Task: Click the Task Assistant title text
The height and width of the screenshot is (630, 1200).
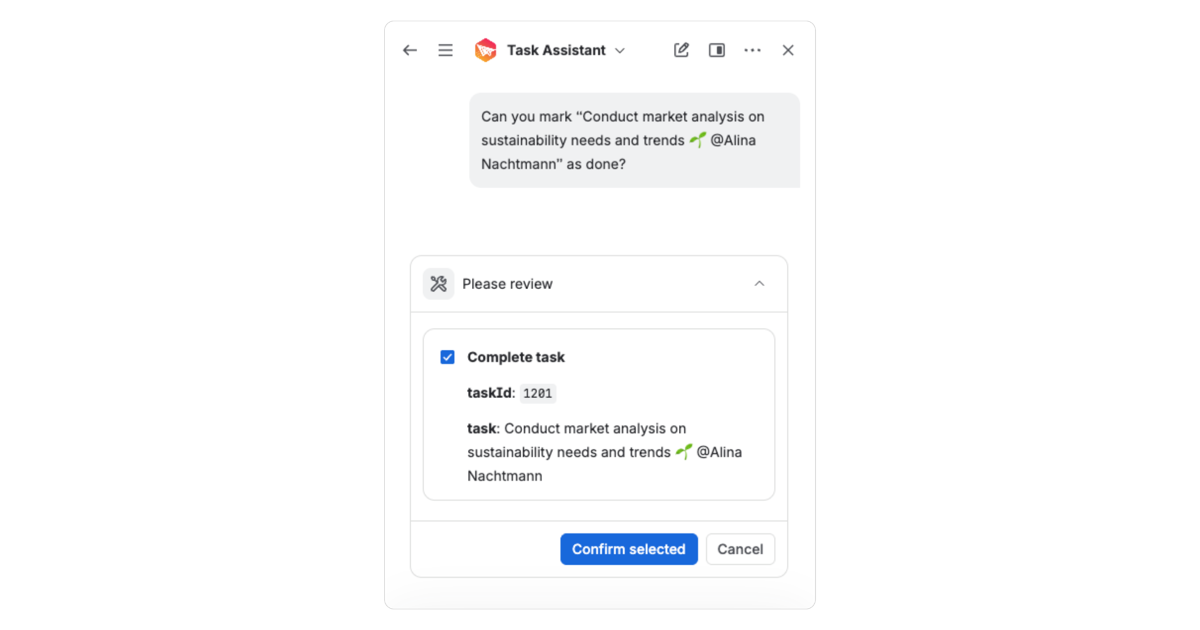Action: tap(556, 50)
